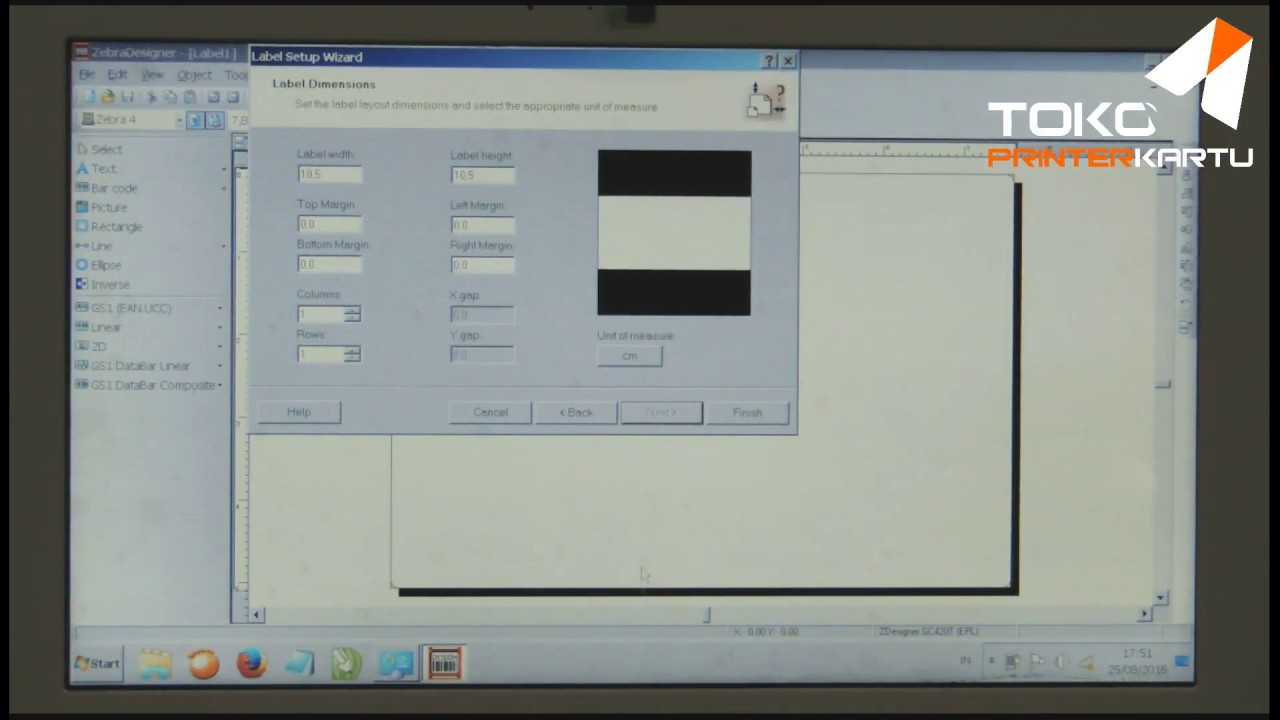
Task: Choose GS1 DataBar Linear tool
Action: pos(133,366)
